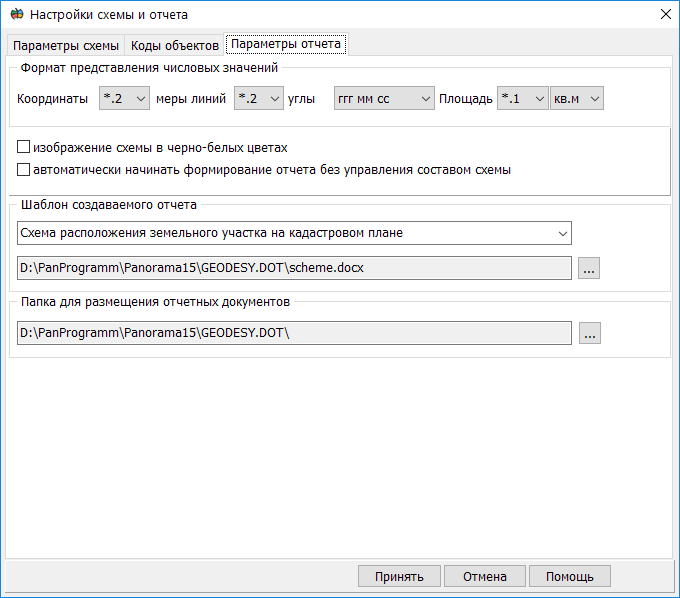Screen dimensions: 680x598
Task: Open the углы format dropdown
Action: (x=383, y=99)
